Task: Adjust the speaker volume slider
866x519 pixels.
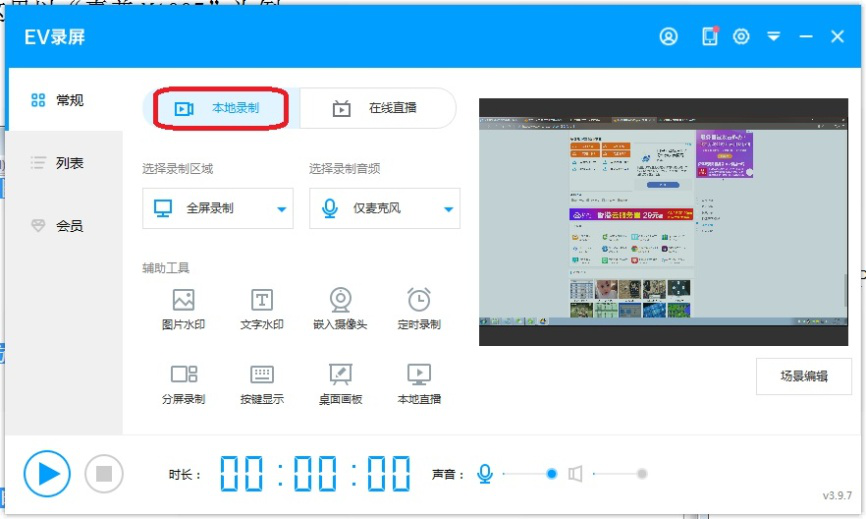Action: 620,474
